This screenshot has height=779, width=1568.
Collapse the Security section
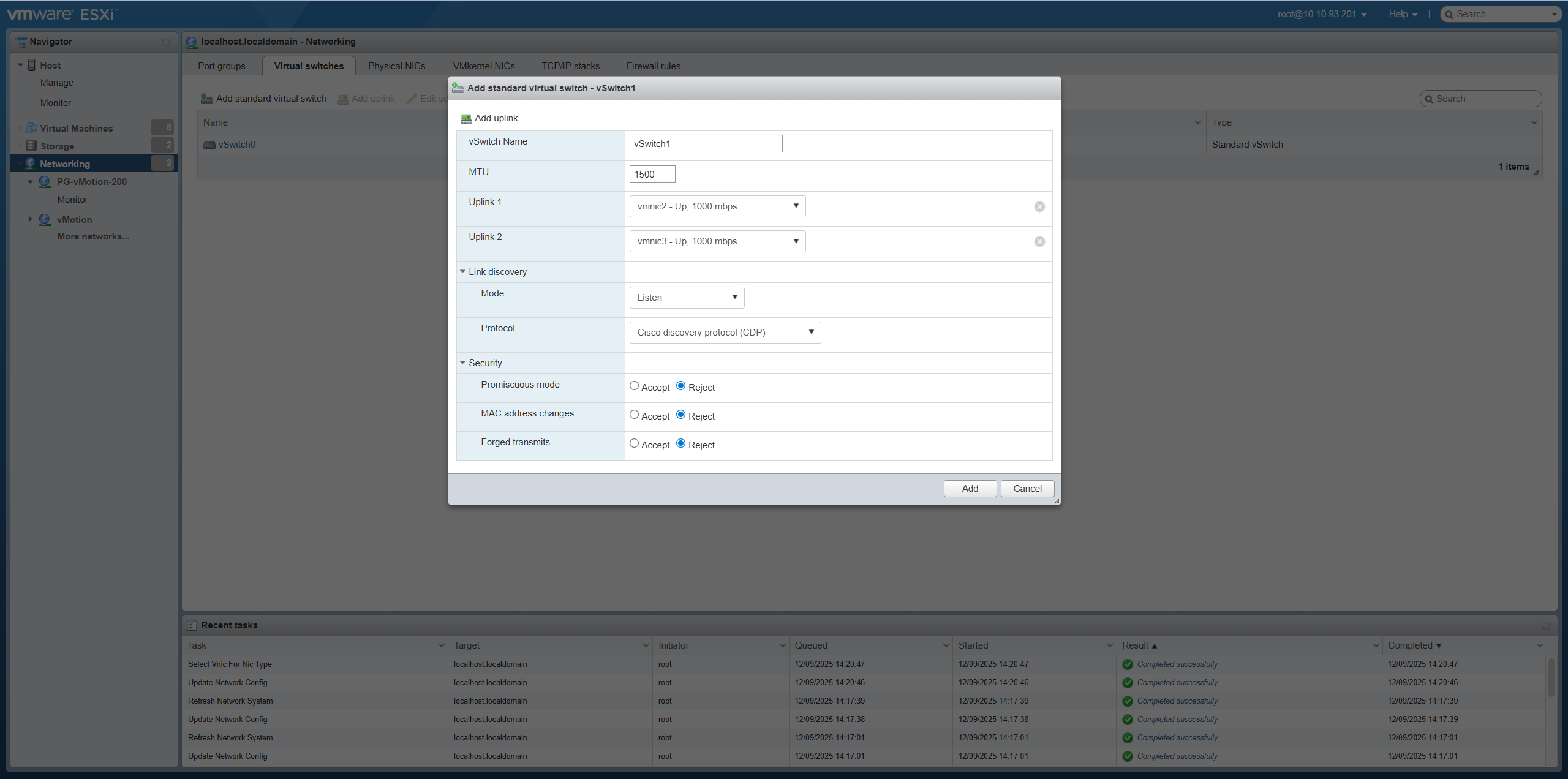463,363
